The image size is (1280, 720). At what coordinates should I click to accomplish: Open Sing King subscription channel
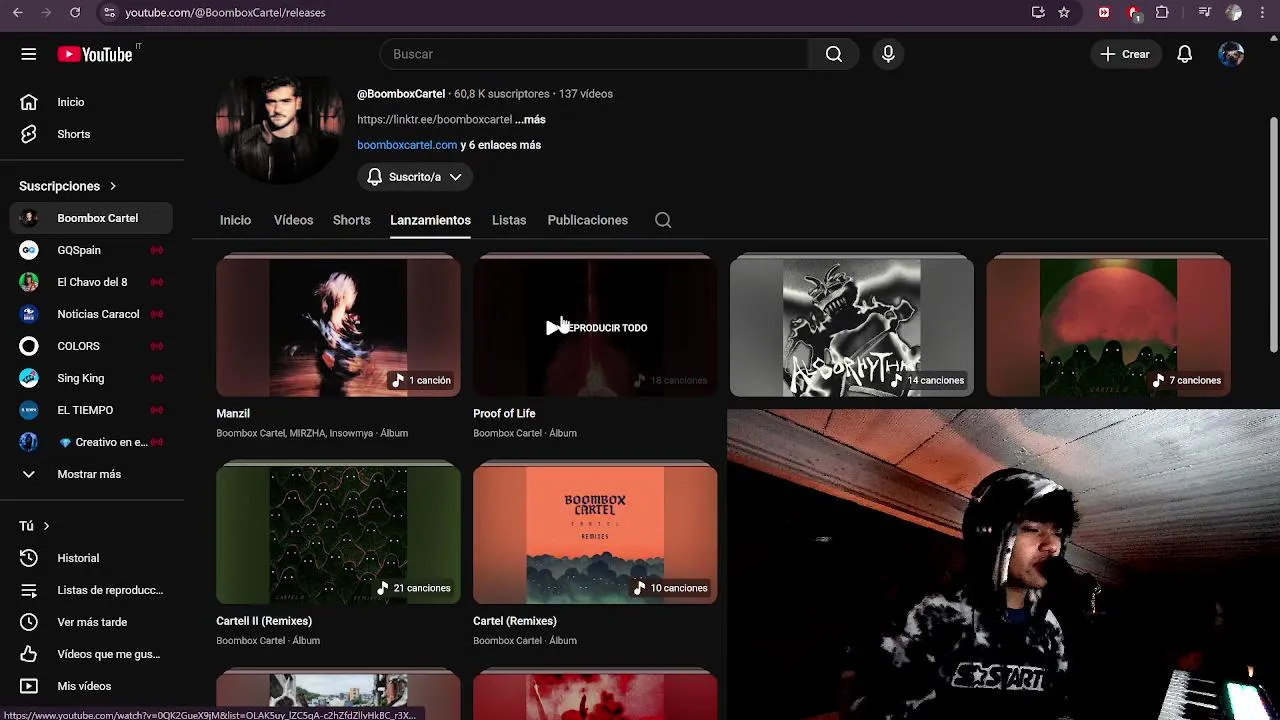(92, 378)
